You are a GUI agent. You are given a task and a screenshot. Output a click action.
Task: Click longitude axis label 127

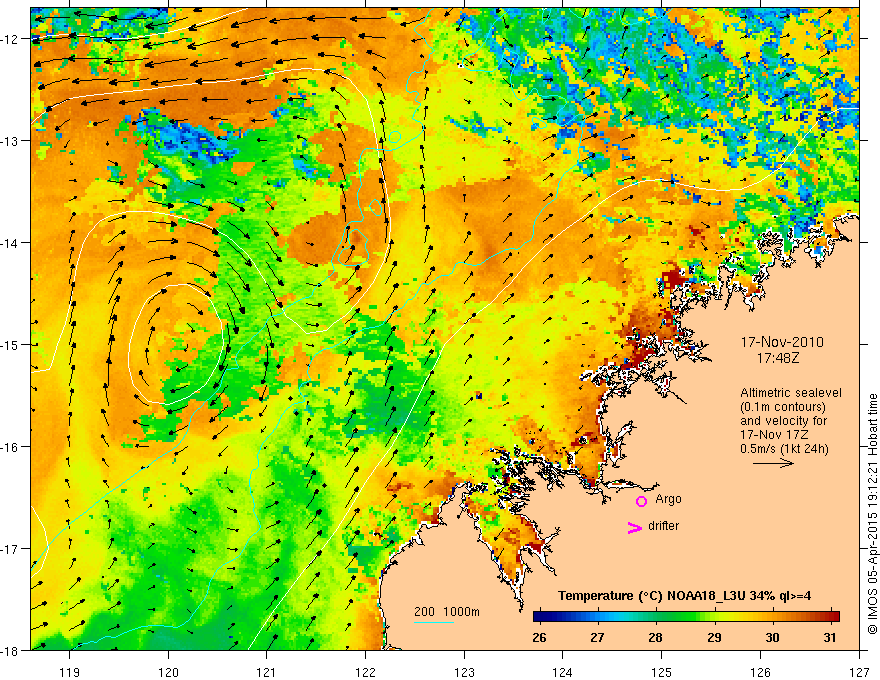click(x=859, y=672)
